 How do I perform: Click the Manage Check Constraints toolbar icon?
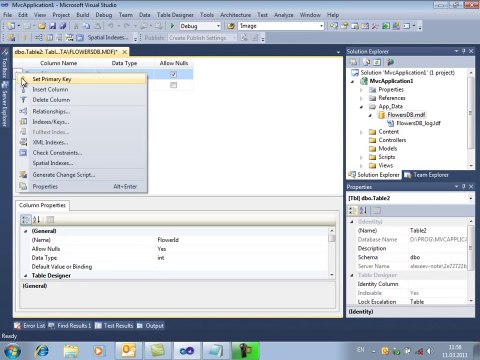(80, 38)
